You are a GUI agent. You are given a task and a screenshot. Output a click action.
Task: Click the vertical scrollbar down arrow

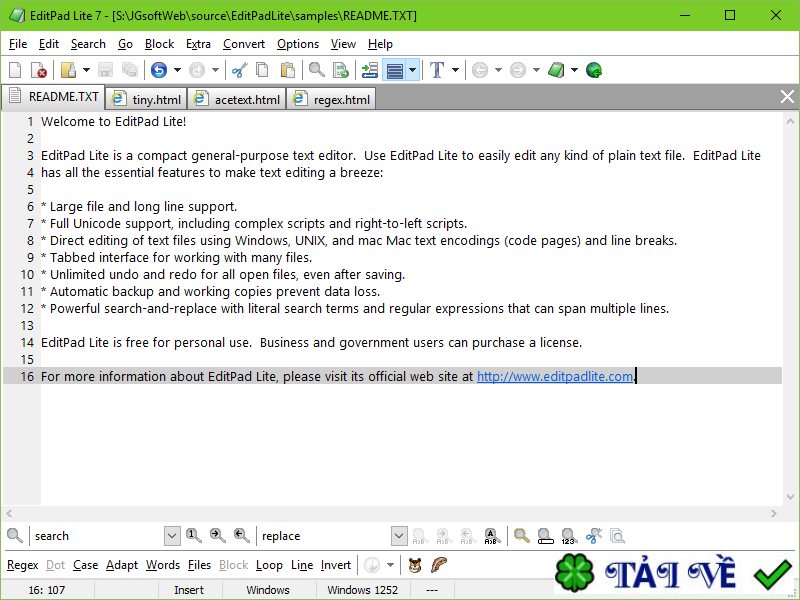coord(790,497)
